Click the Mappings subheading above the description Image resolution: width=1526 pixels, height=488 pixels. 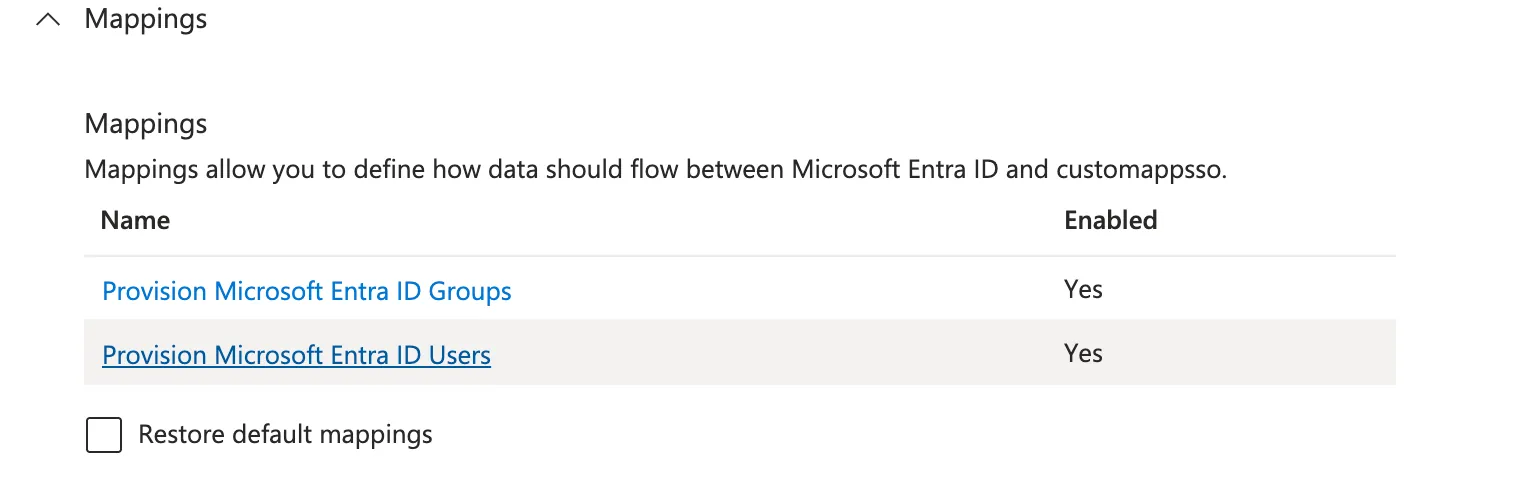click(145, 124)
